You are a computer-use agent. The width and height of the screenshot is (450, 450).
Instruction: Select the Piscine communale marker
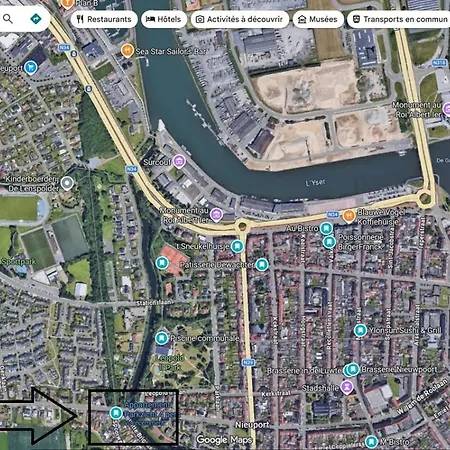(x=162, y=338)
